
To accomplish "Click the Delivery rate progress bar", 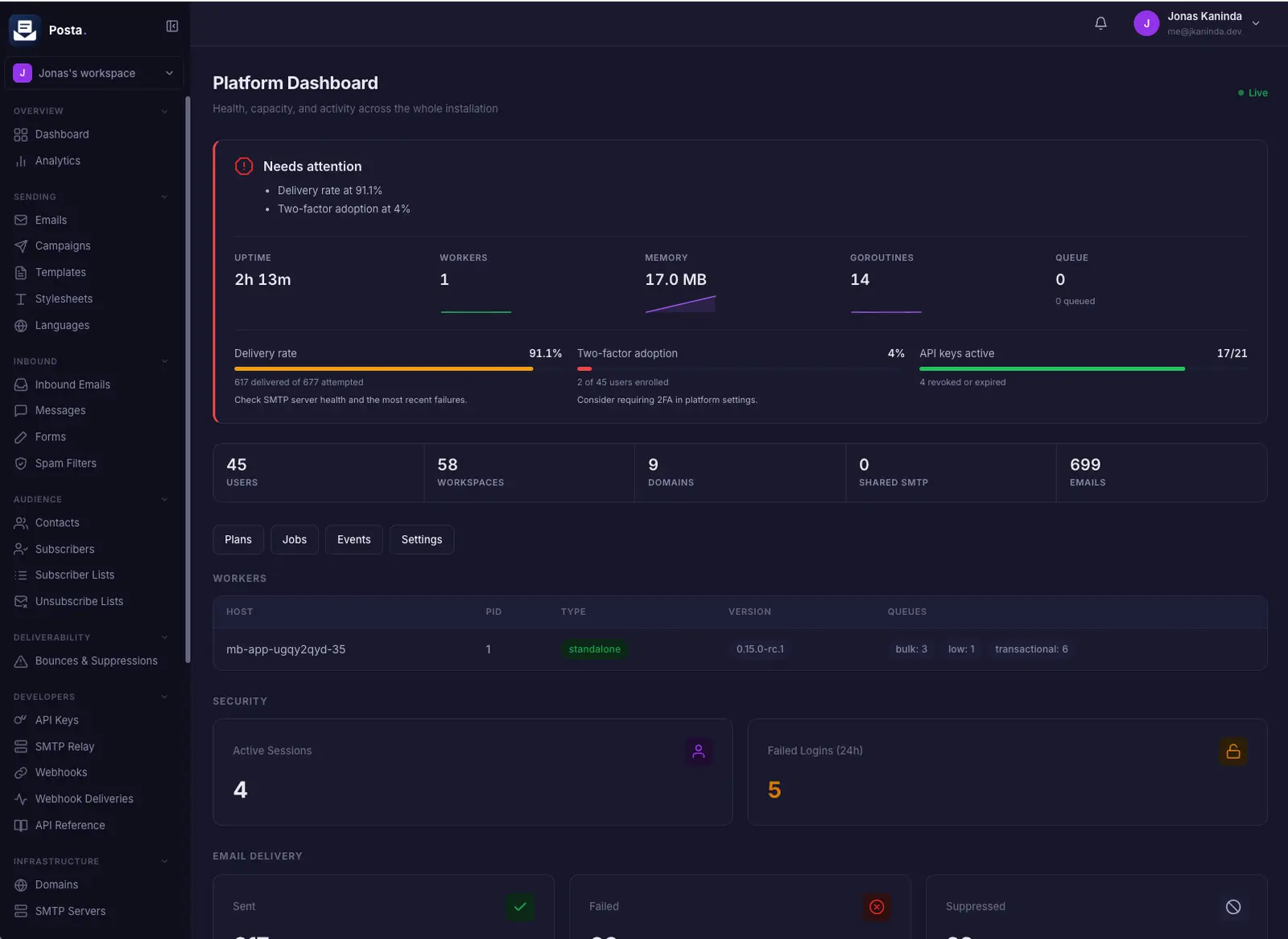I will click(398, 369).
